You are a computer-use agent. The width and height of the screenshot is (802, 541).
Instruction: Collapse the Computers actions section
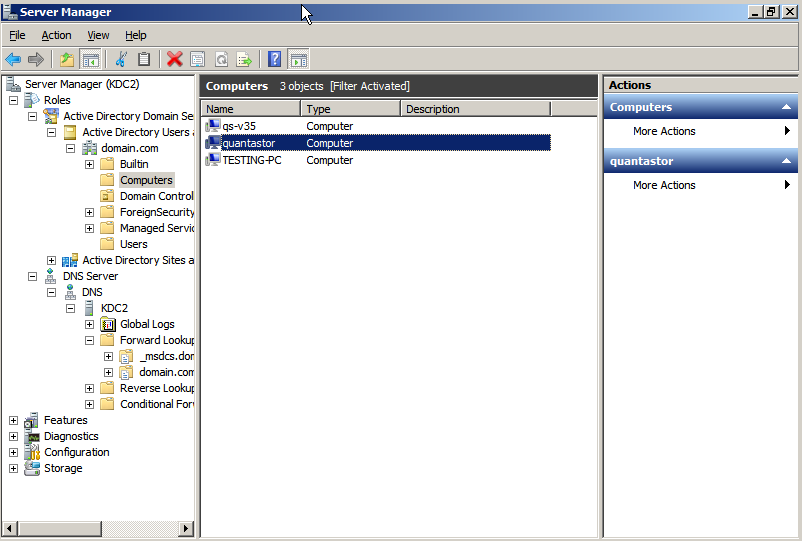[787, 107]
